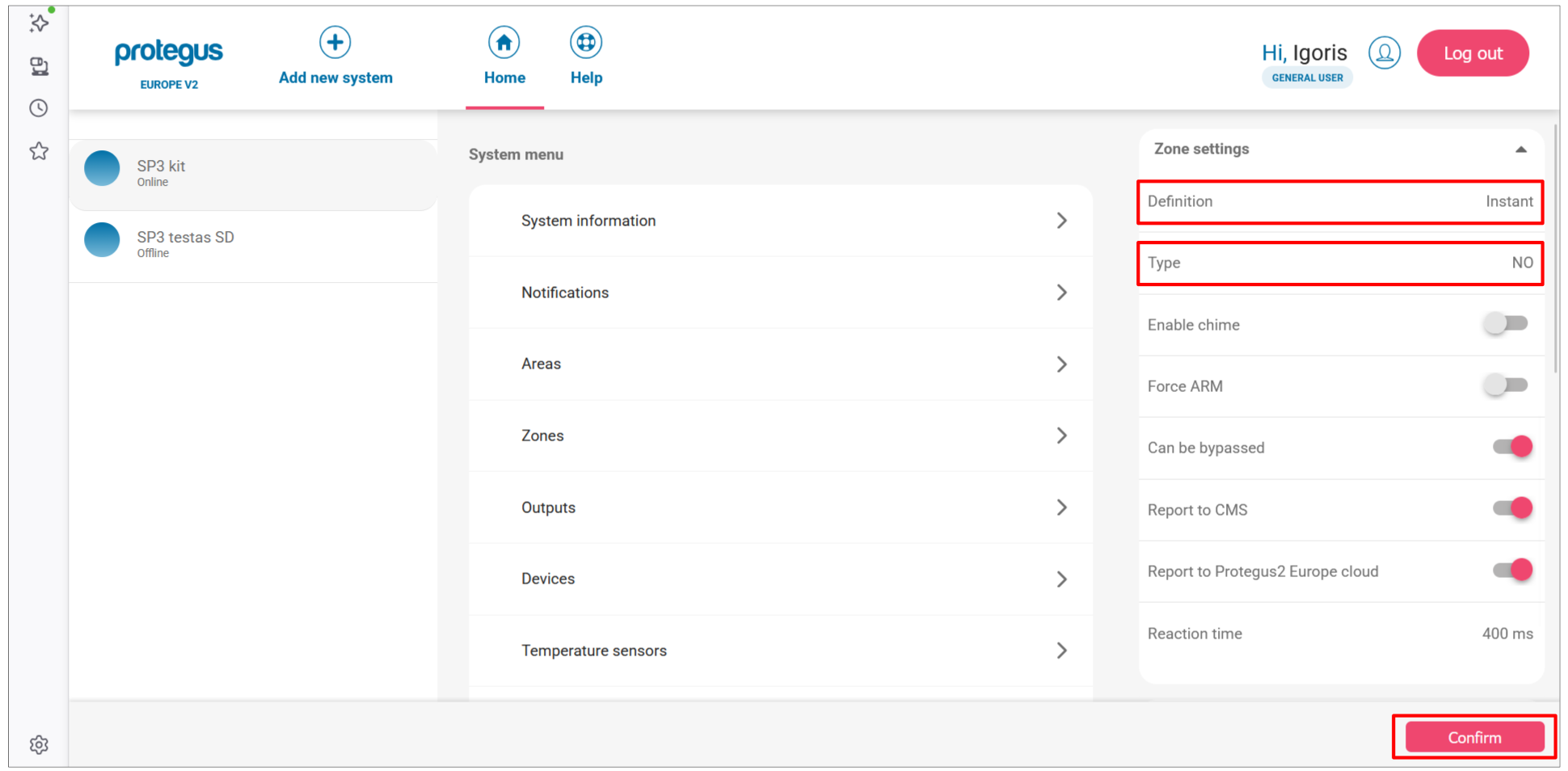
Task: Click the Confirm button
Action: [x=1474, y=737]
